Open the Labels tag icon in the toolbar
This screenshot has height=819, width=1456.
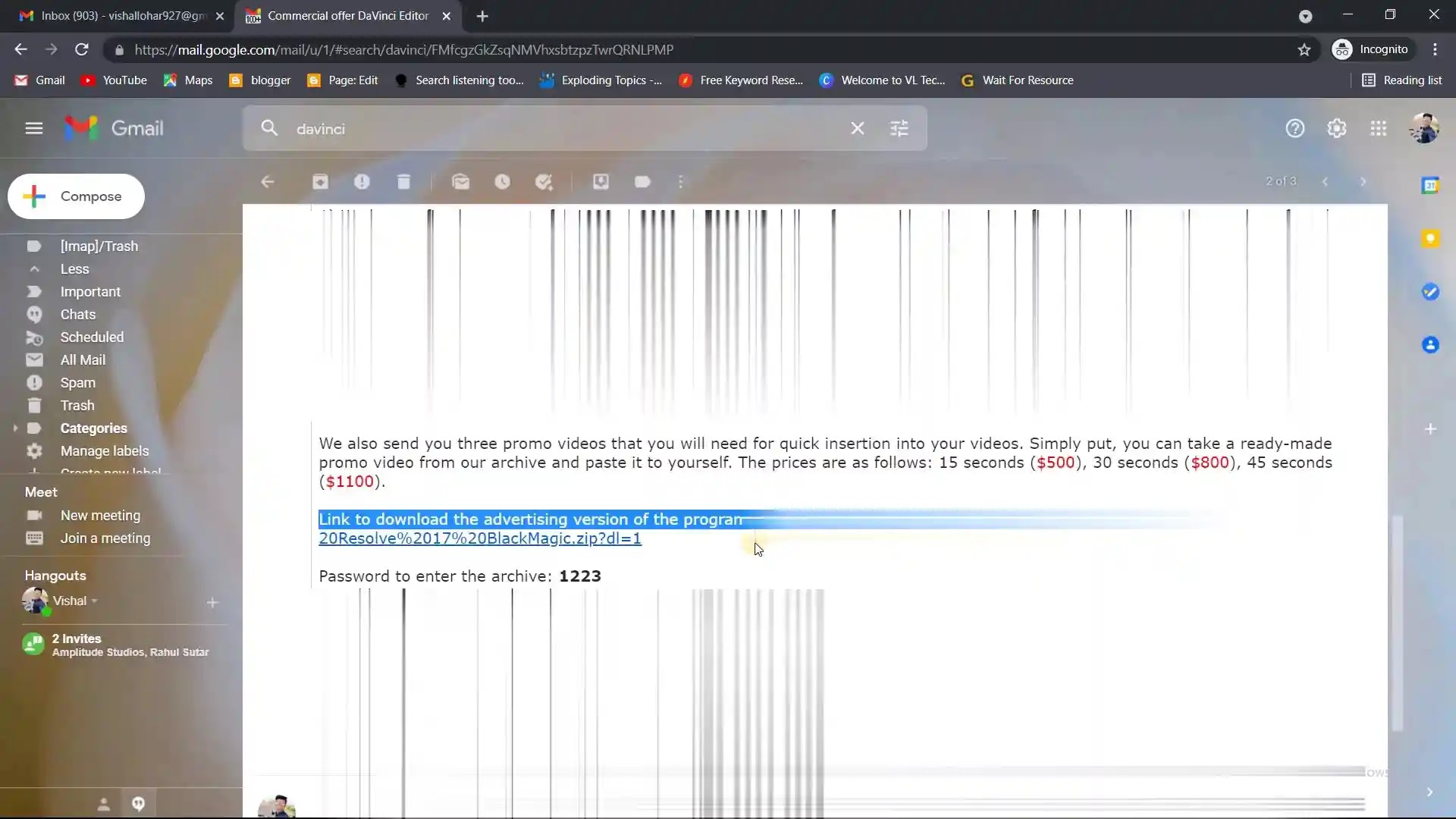coord(642,182)
